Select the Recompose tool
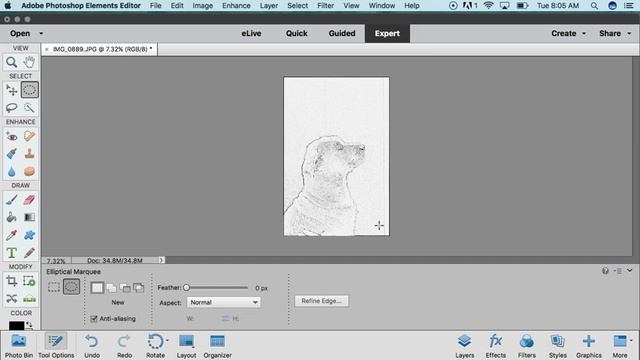The width and height of the screenshot is (640, 360). tap(29, 281)
